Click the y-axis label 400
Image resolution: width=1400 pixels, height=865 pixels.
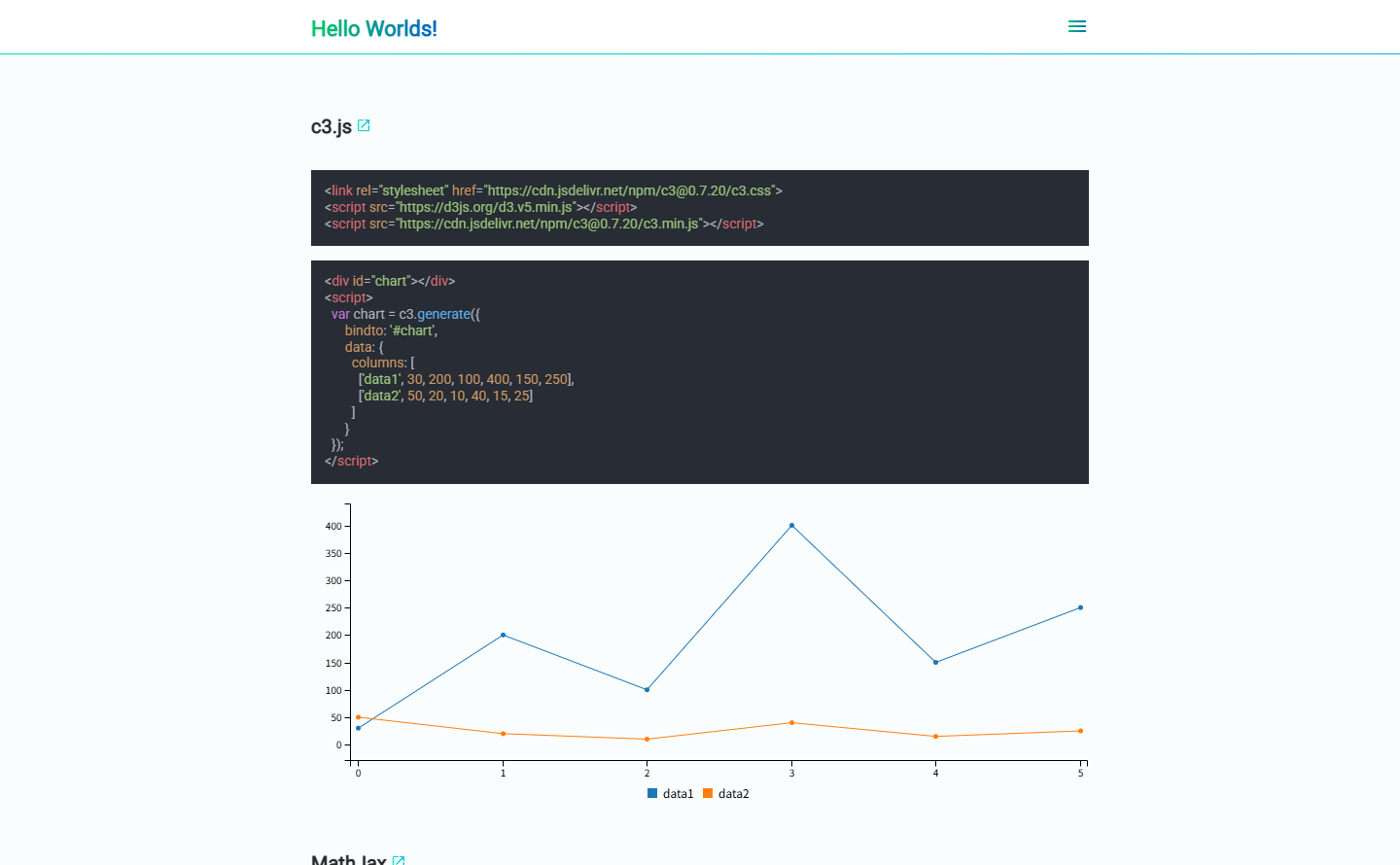(x=333, y=526)
